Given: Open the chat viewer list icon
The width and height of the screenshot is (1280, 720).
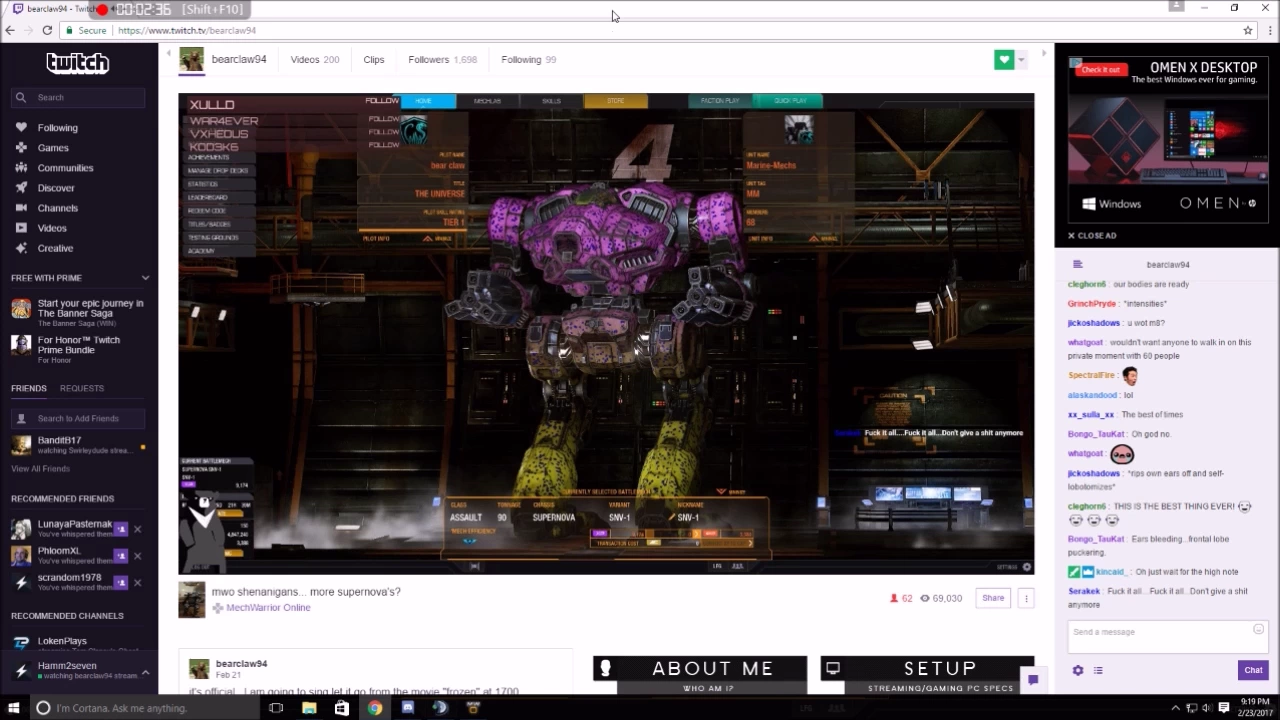Looking at the screenshot, I should coord(1098,670).
